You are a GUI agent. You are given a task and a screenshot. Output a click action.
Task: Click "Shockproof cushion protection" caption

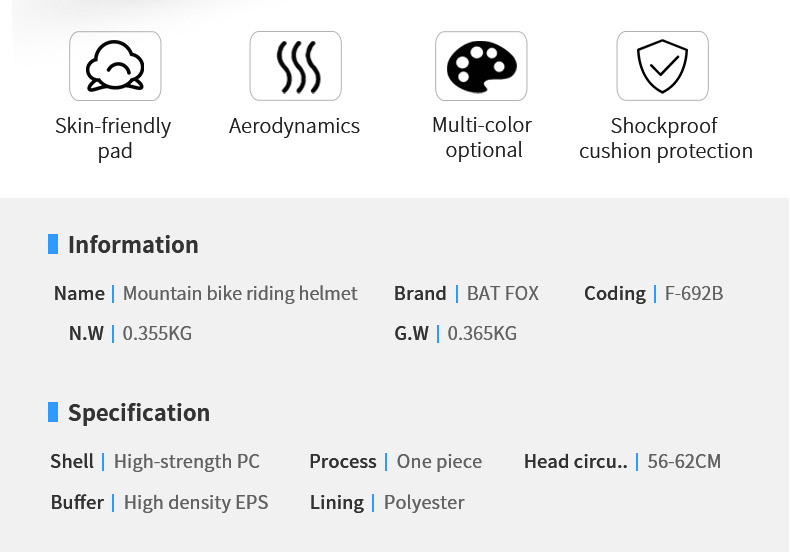[666, 138]
